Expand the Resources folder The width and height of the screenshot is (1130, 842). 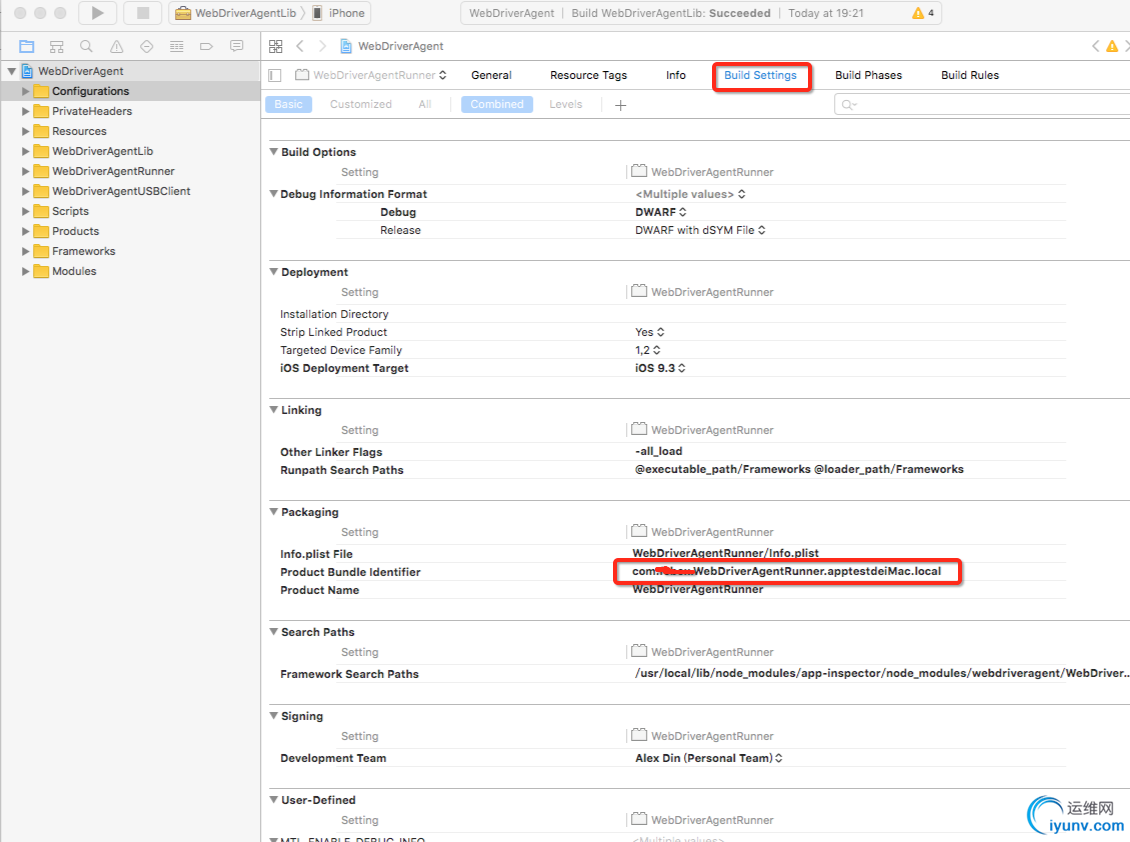point(26,131)
